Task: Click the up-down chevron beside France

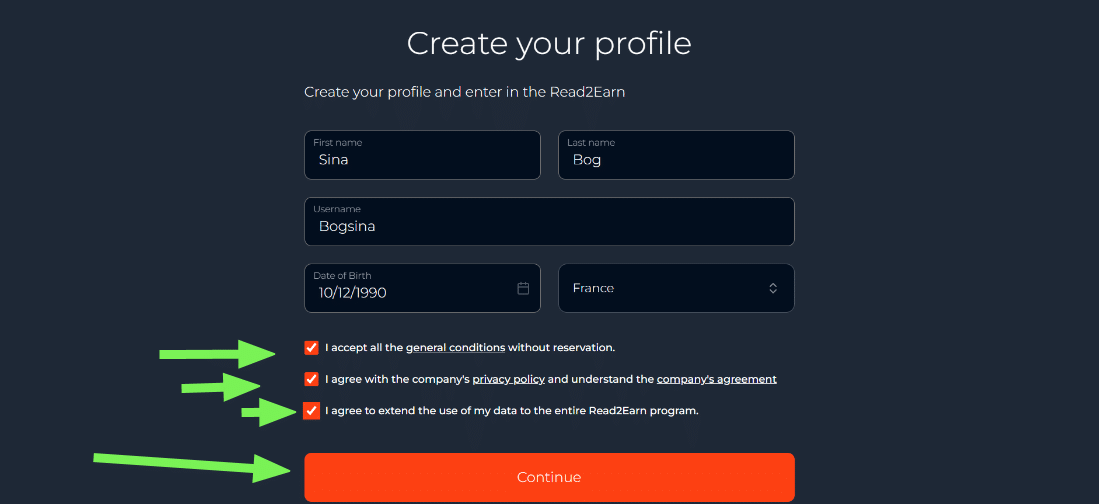Action: (773, 288)
